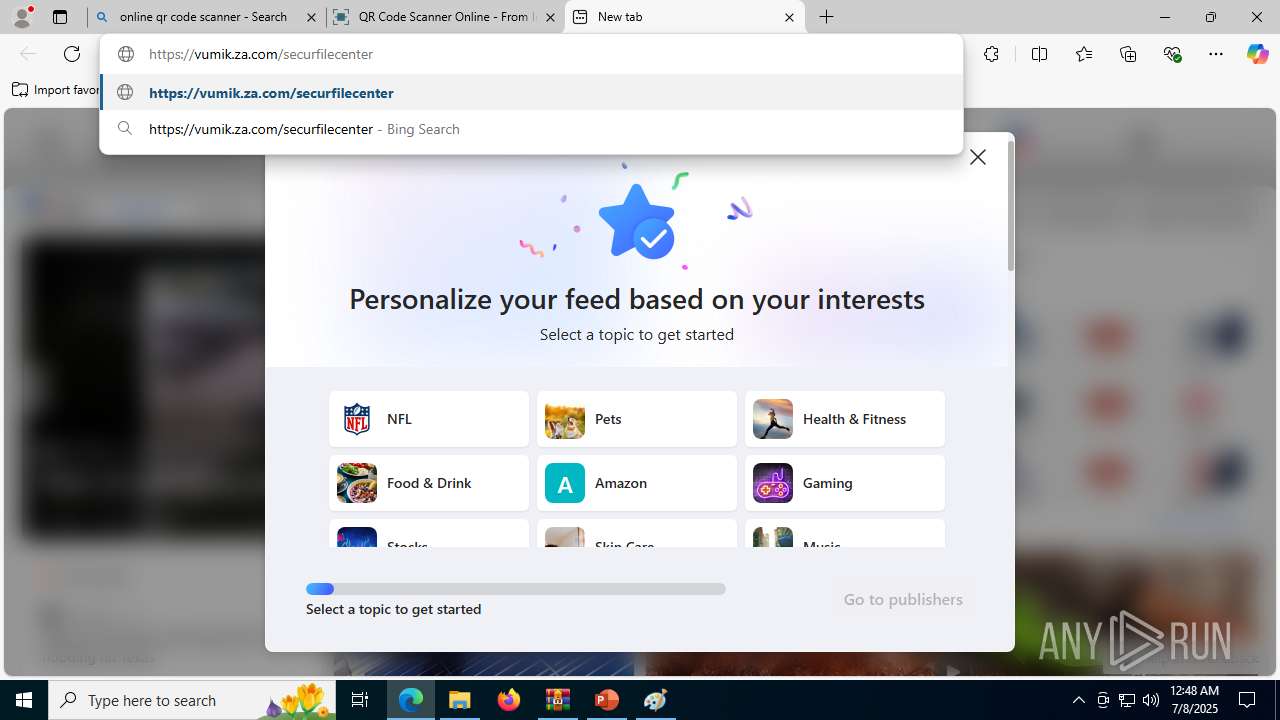Open the taskbar clock and date
1280x720 pixels.
[1194, 700]
